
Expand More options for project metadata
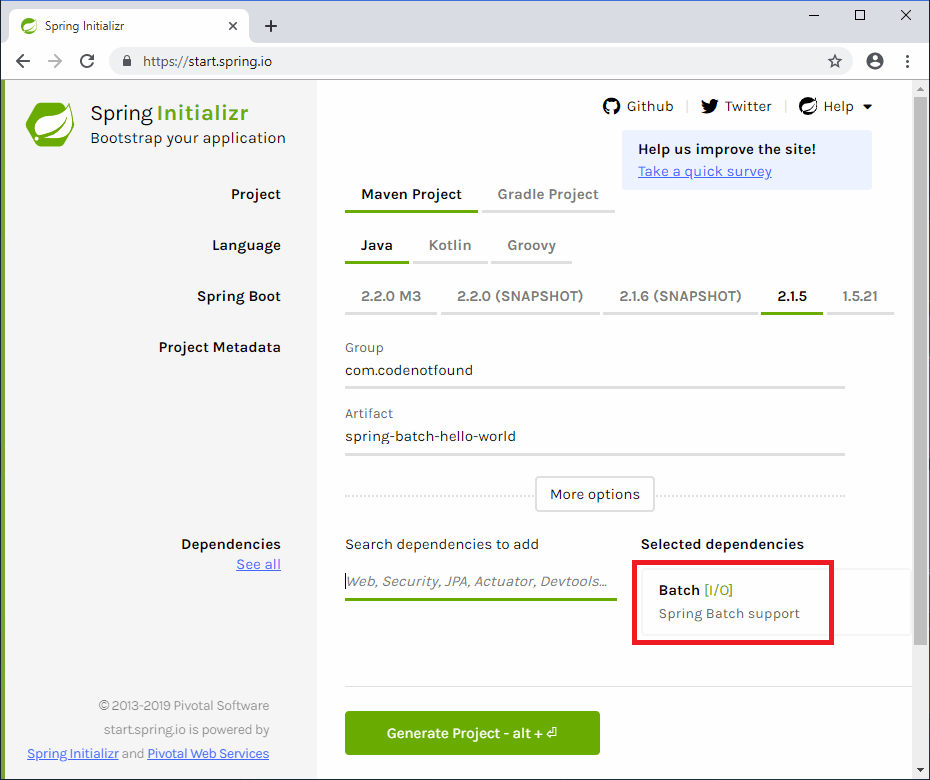[595, 494]
